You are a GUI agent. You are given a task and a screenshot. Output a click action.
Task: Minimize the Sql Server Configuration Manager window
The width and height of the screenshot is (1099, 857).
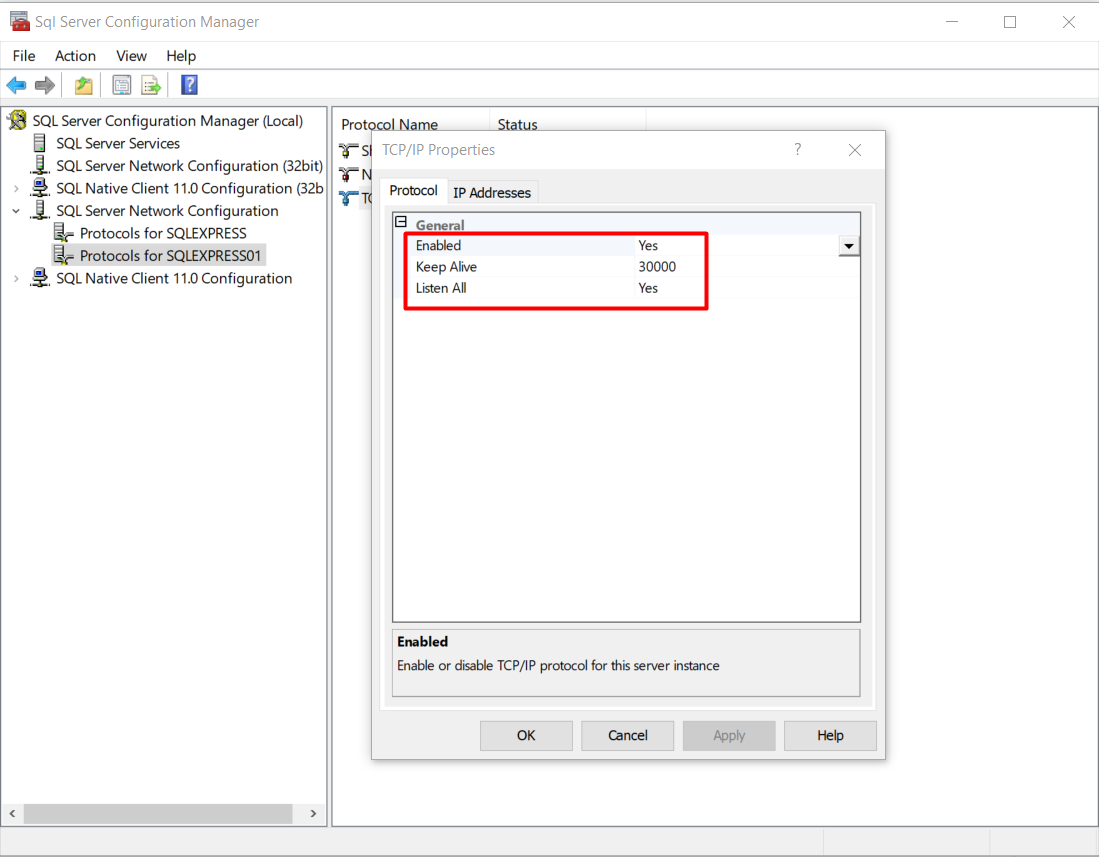(952, 22)
